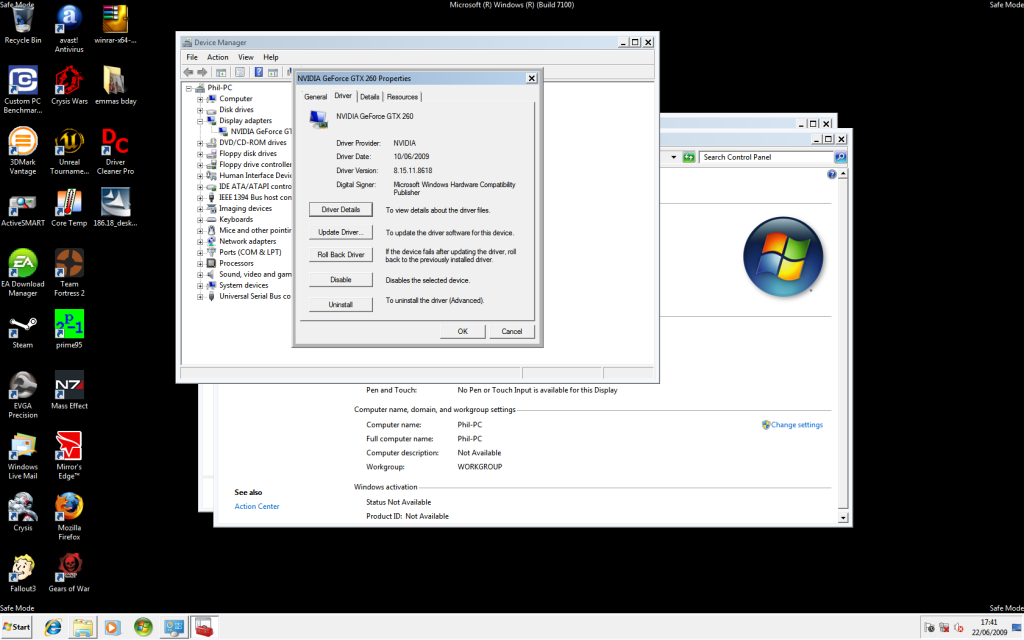1024x640 pixels.
Task: Open Internet Explorer from the taskbar
Action: click(x=52, y=627)
